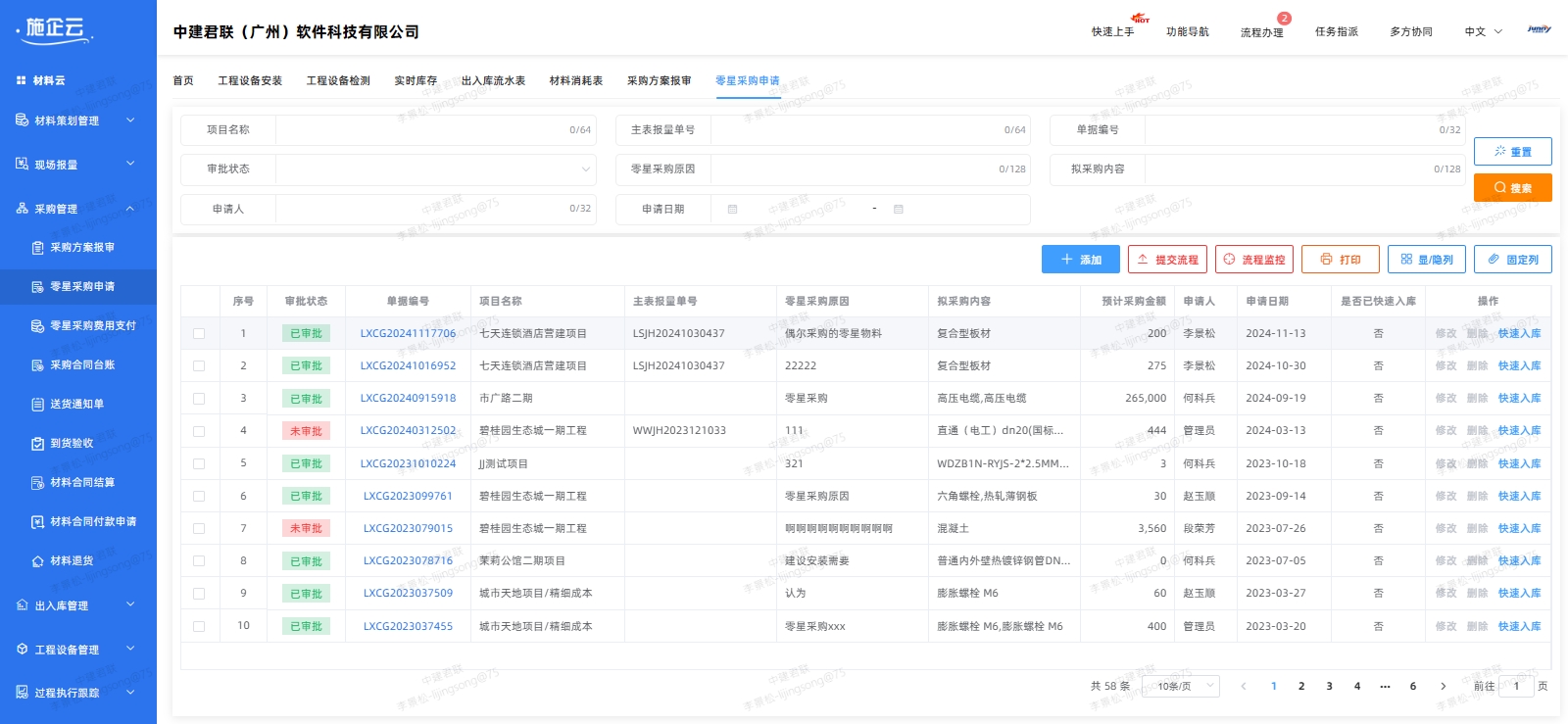
Task: Open the 10条/页 page size dropdown
Action: 1183,687
